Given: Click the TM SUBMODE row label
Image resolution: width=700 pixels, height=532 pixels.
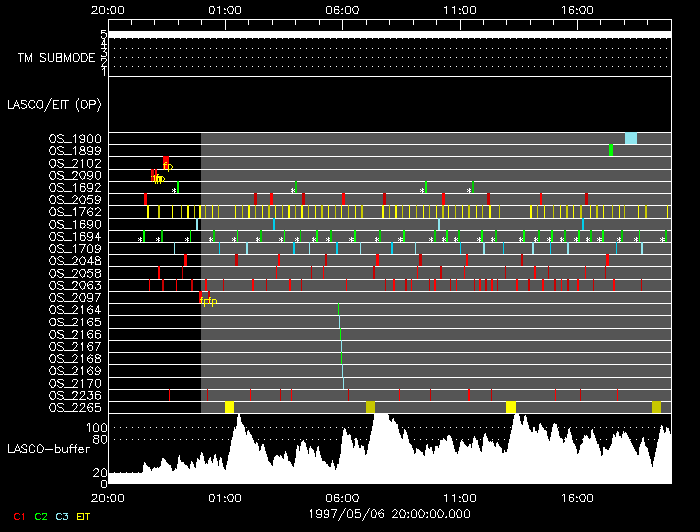Looking at the screenshot, I should point(57,58).
